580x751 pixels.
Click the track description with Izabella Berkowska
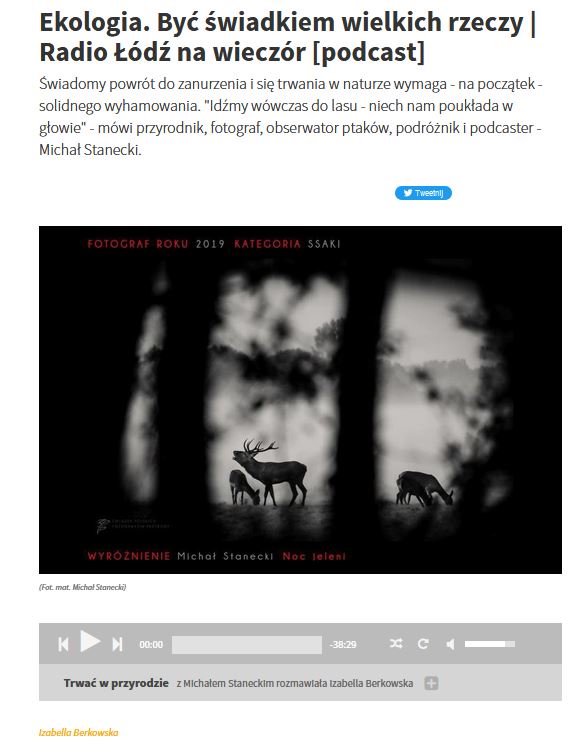pos(295,683)
